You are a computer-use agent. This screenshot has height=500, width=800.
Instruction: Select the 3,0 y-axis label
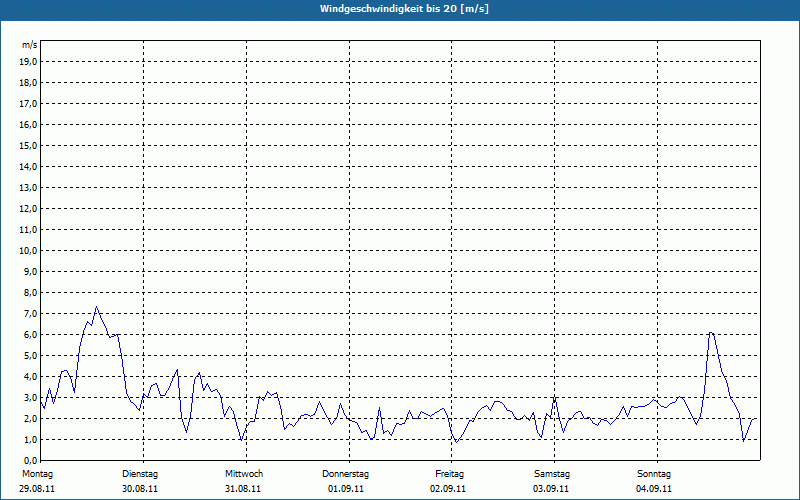[30, 397]
